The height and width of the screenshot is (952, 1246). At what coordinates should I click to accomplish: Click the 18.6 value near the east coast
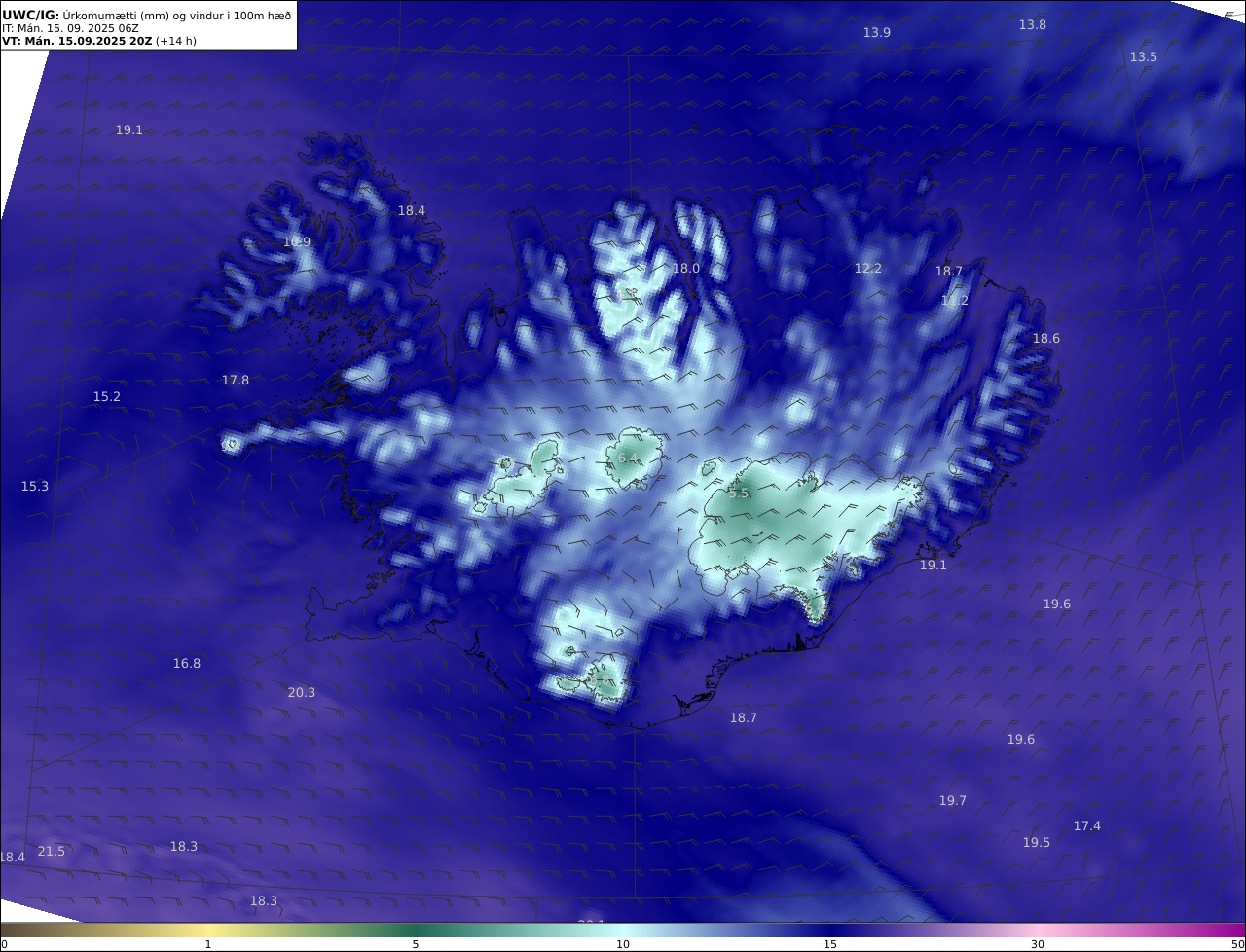[1045, 338]
